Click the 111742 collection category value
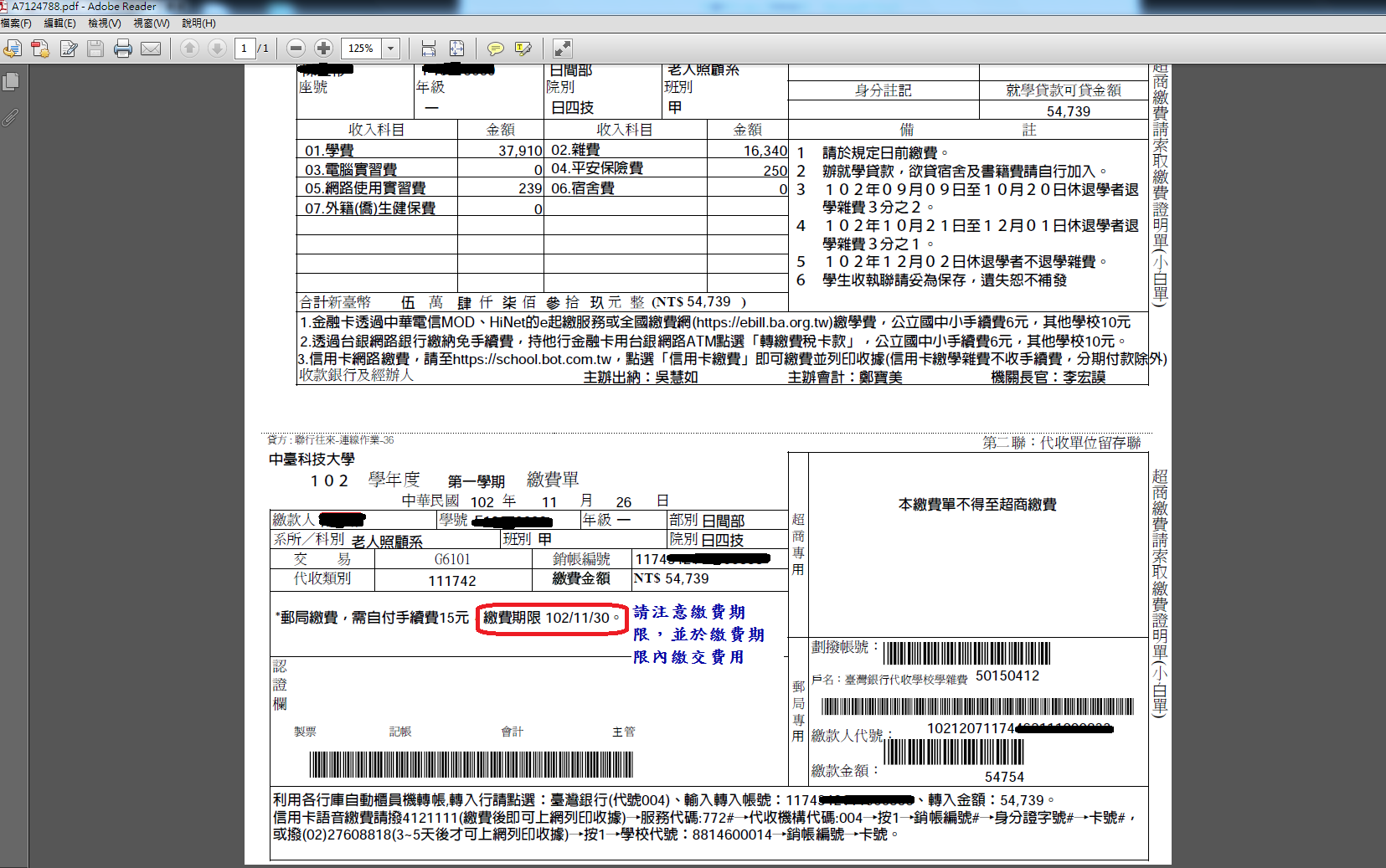 coord(452,581)
